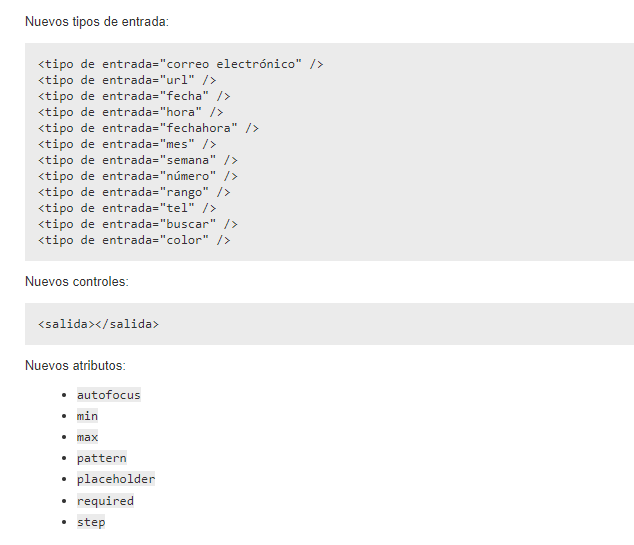
Task: Click the "Nuevos atributos" label
Action: click(x=75, y=365)
